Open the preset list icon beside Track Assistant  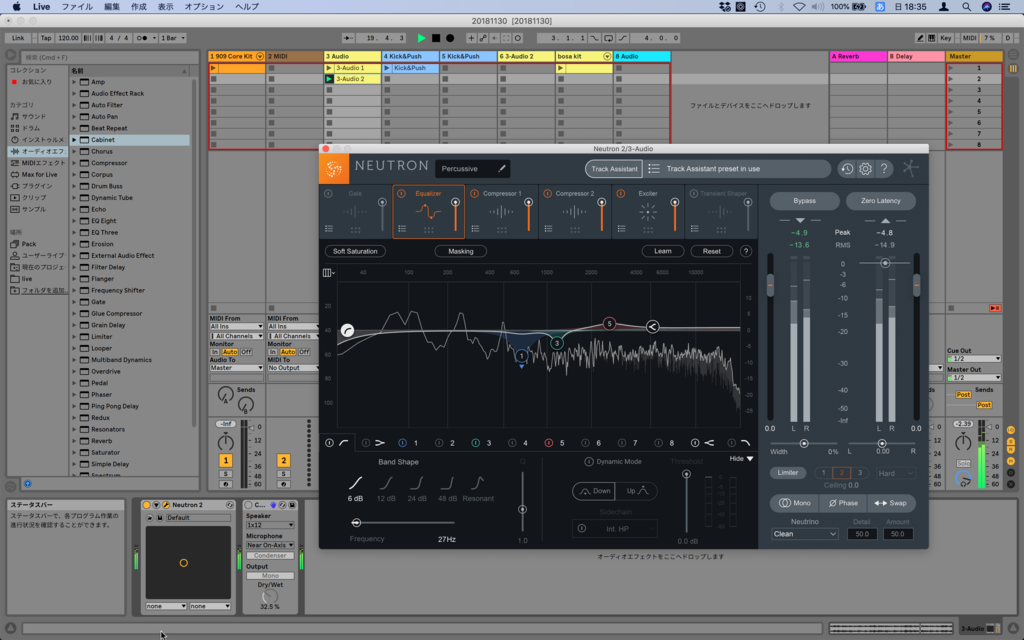click(654, 168)
